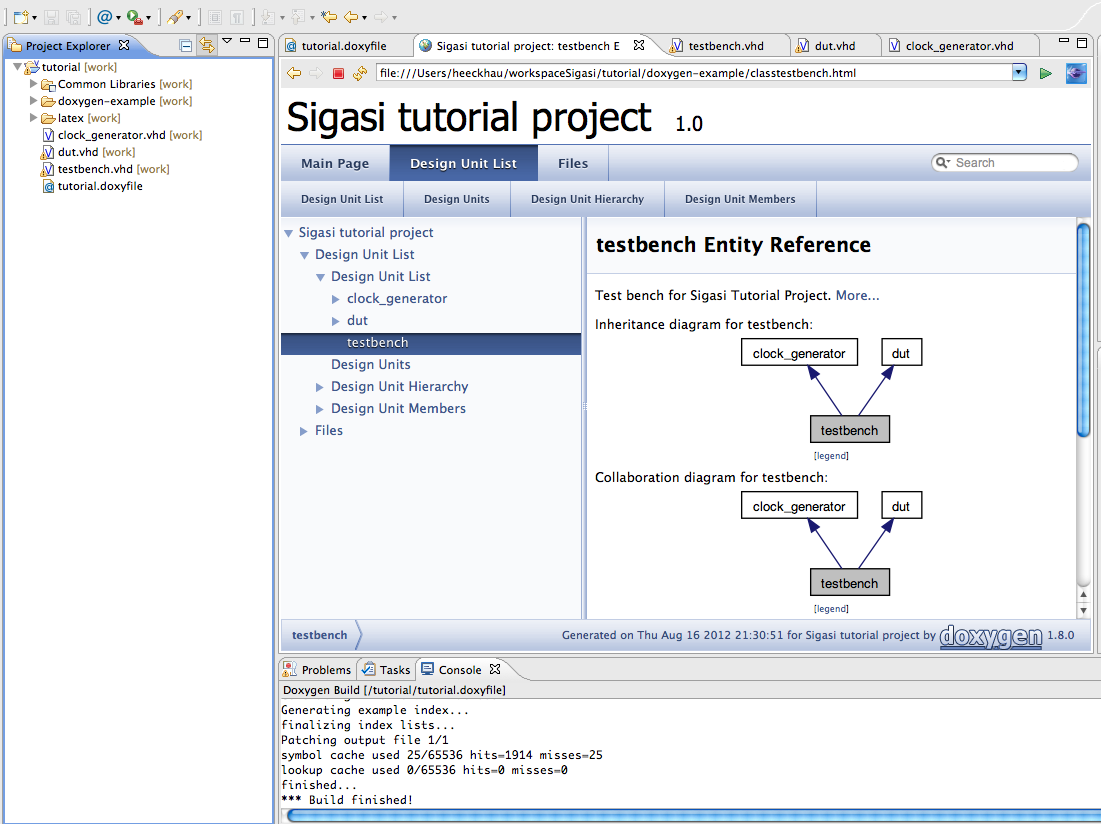Expand the Files node in navigation tree
The height and width of the screenshot is (824, 1101).
(x=303, y=431)
